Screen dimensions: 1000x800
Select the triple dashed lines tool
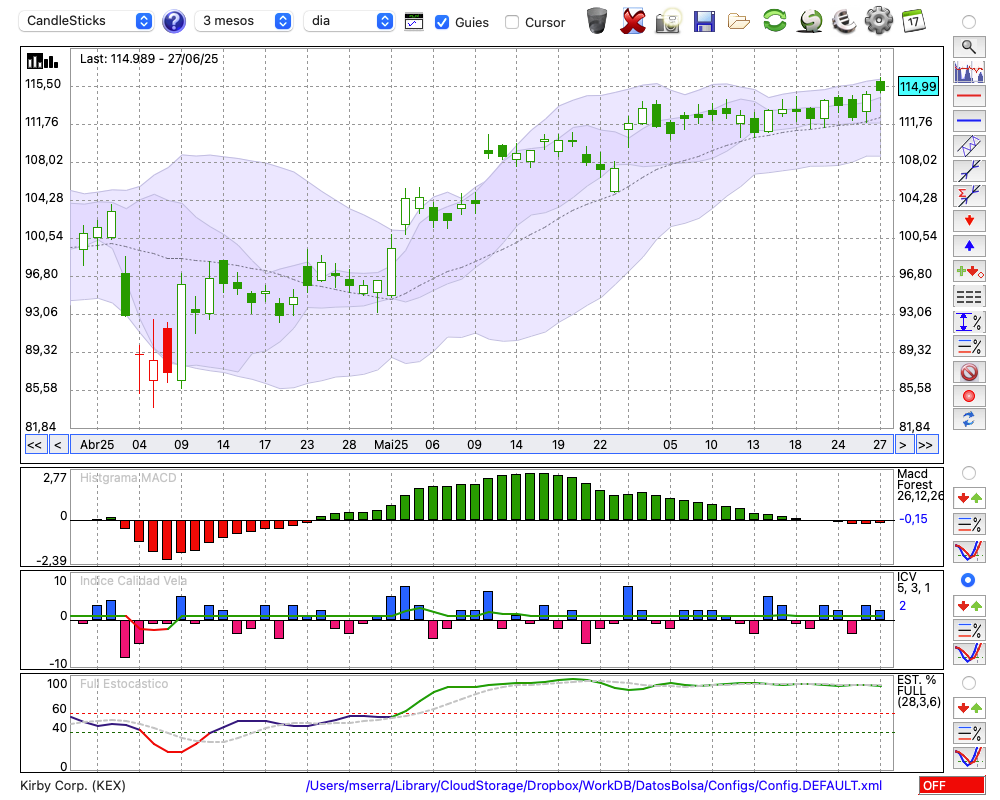pyautogui.click(x=969, y=297)
